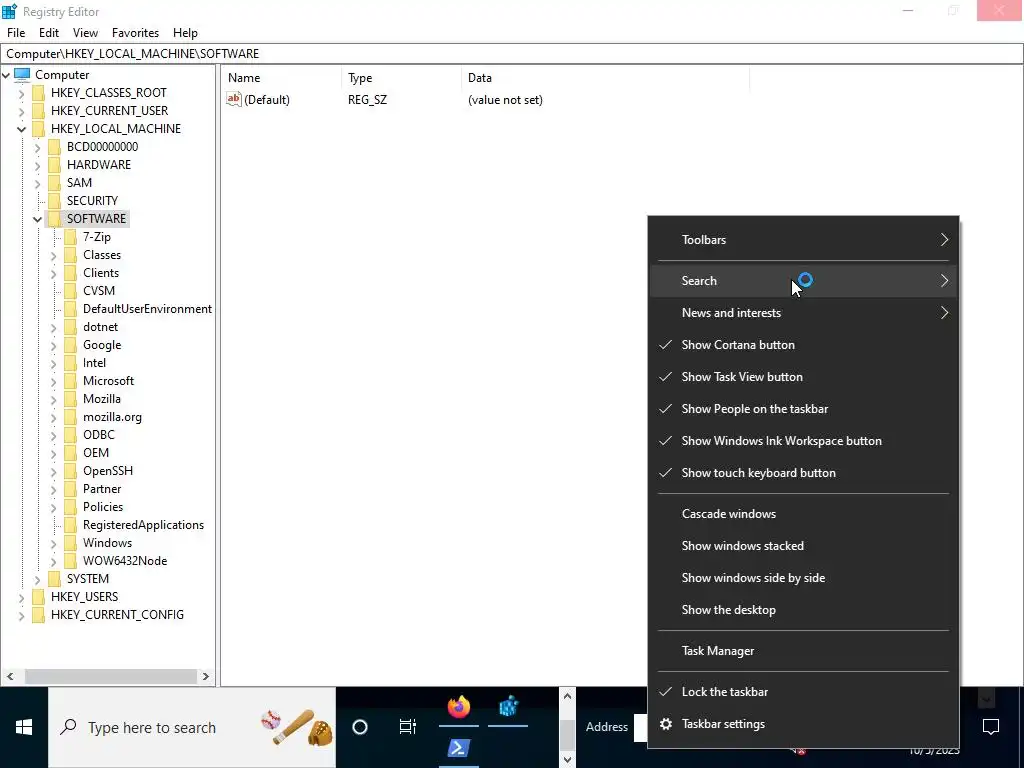Viewport: 1024px width, 768px height.
Task: Open the Toolbars submenu
Action: [x=803, y=240]
